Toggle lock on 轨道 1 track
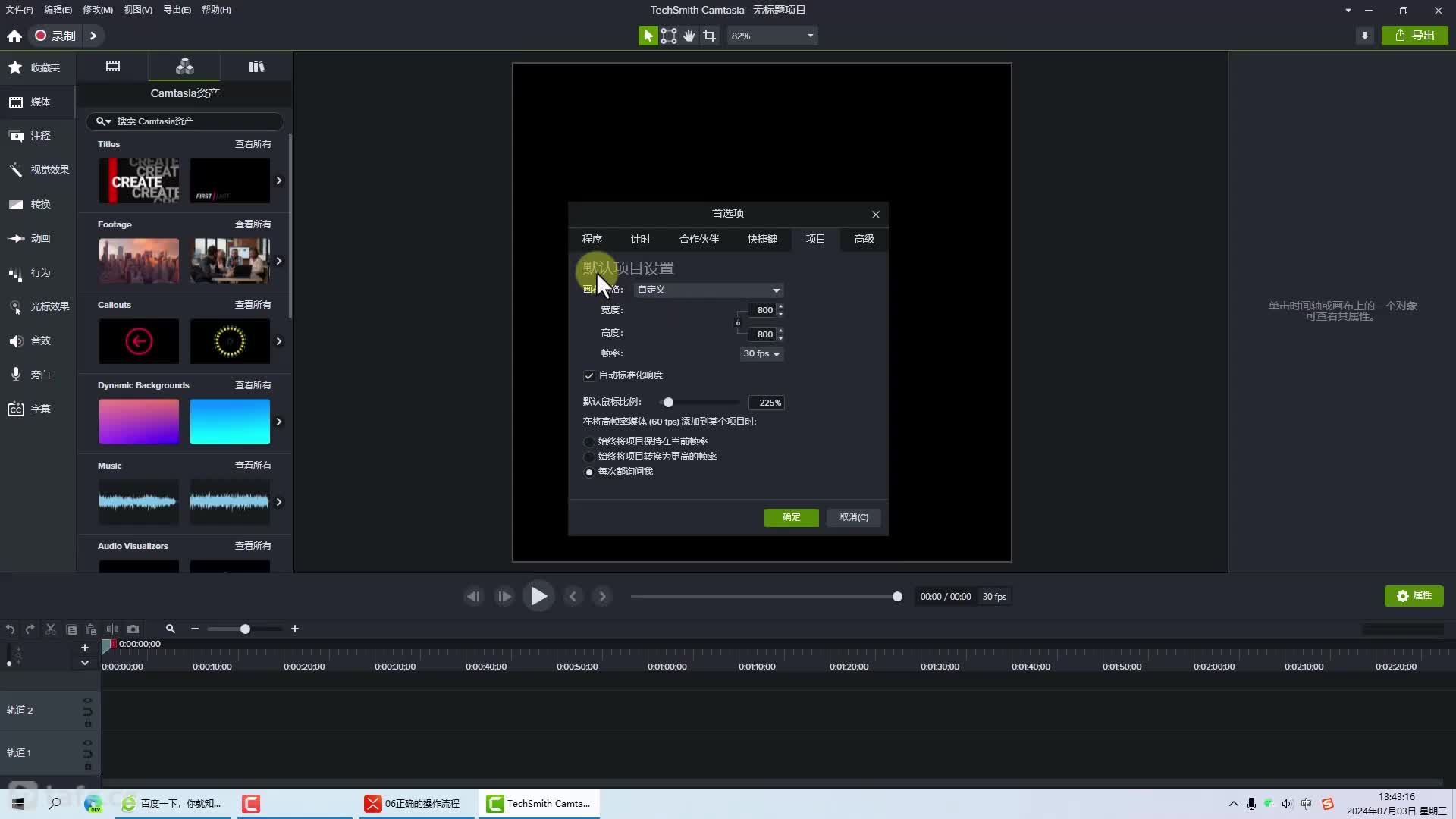The height and width of the screenshot is (819, 1456). coord(88,767)
